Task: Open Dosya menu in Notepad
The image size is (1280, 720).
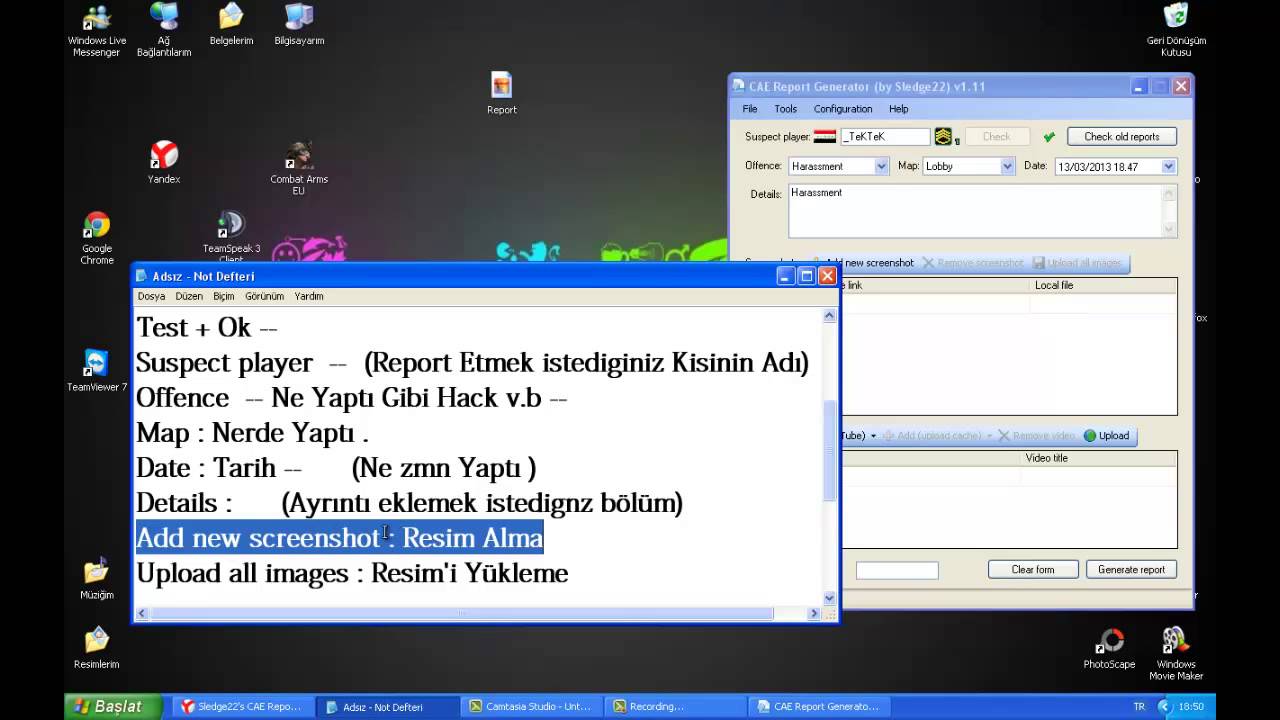Action: (x=151, y=296)
